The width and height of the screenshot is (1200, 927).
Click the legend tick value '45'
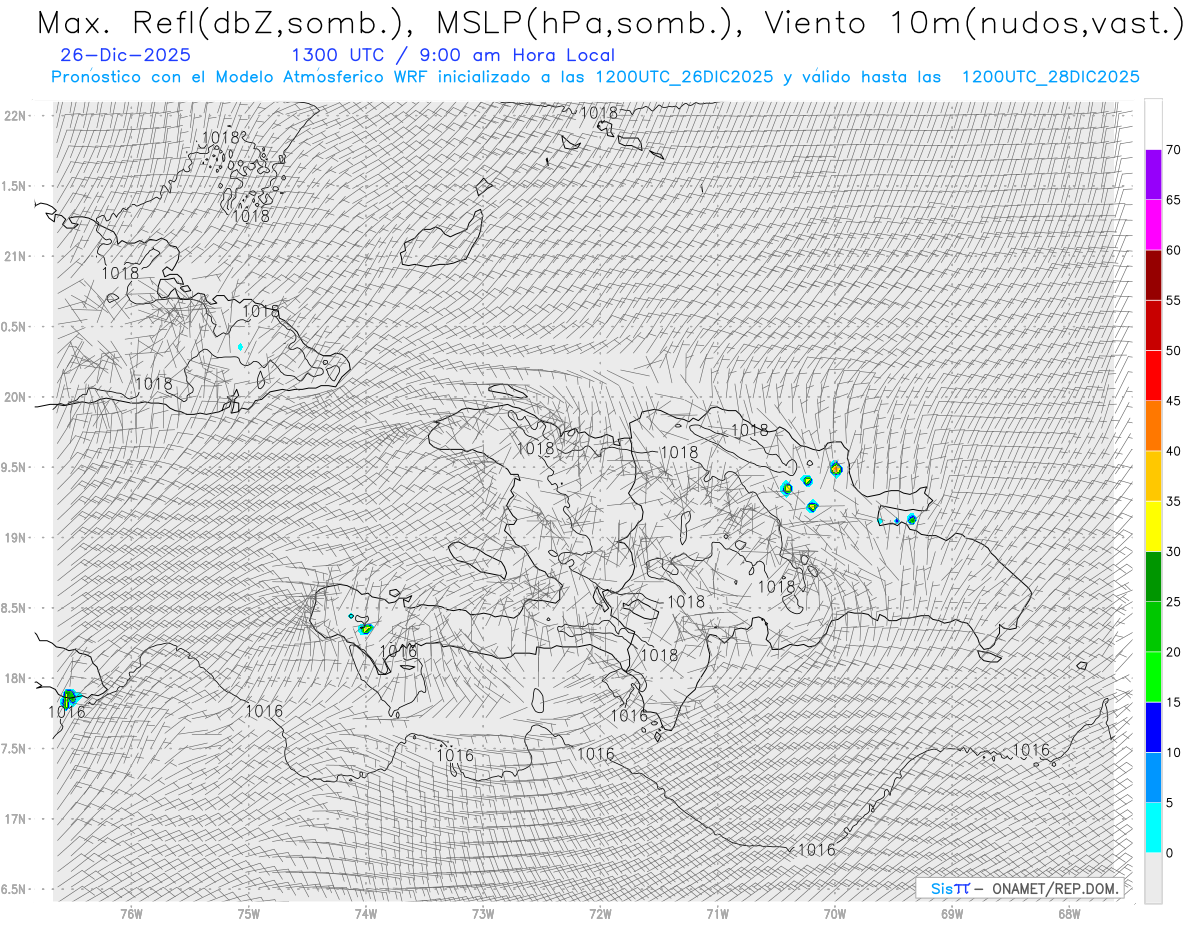[x=1173, y=401]
